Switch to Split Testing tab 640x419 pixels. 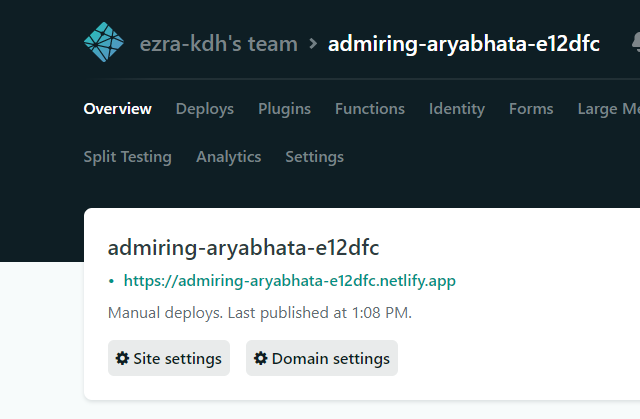[x=128, y=157]
